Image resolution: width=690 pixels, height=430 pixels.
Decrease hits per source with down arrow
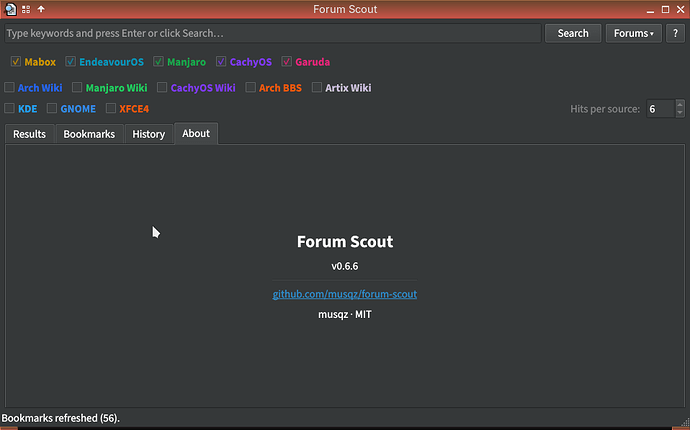680,113
